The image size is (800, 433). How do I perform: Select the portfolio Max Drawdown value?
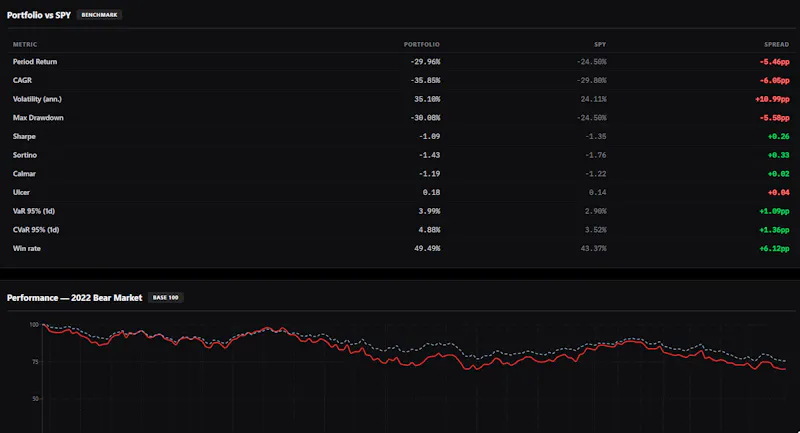[425, 118]
